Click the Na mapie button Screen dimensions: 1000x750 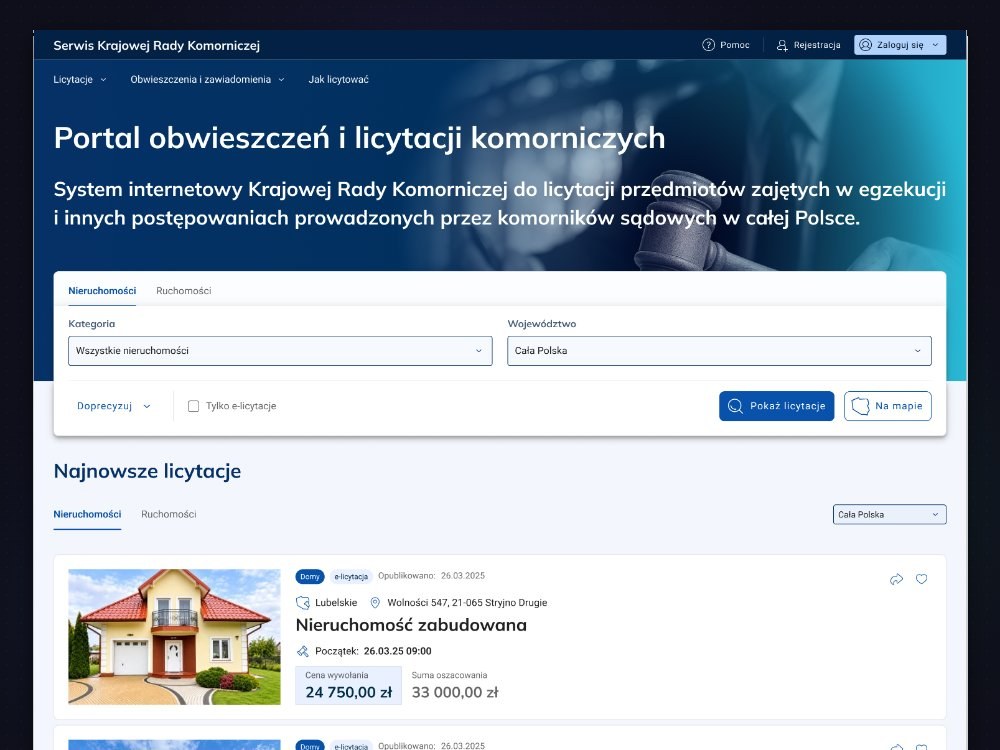tap(888, 406)
